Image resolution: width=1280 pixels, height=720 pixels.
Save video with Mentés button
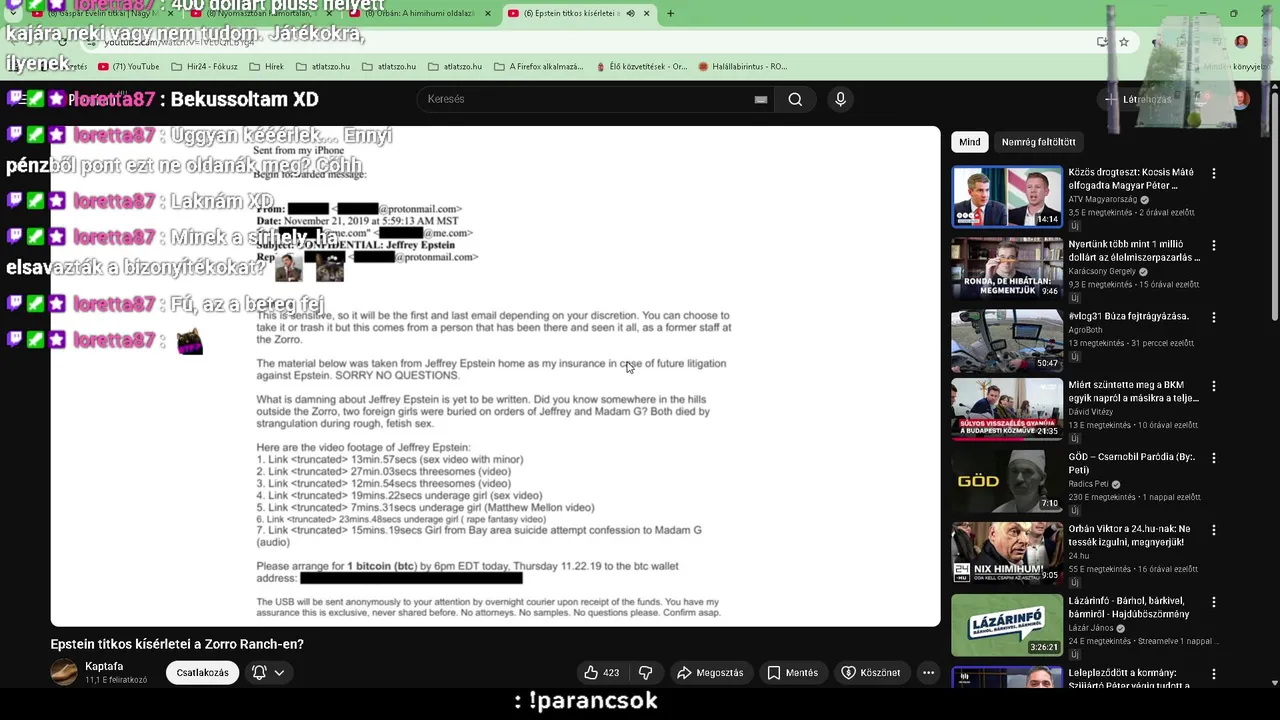792,673
